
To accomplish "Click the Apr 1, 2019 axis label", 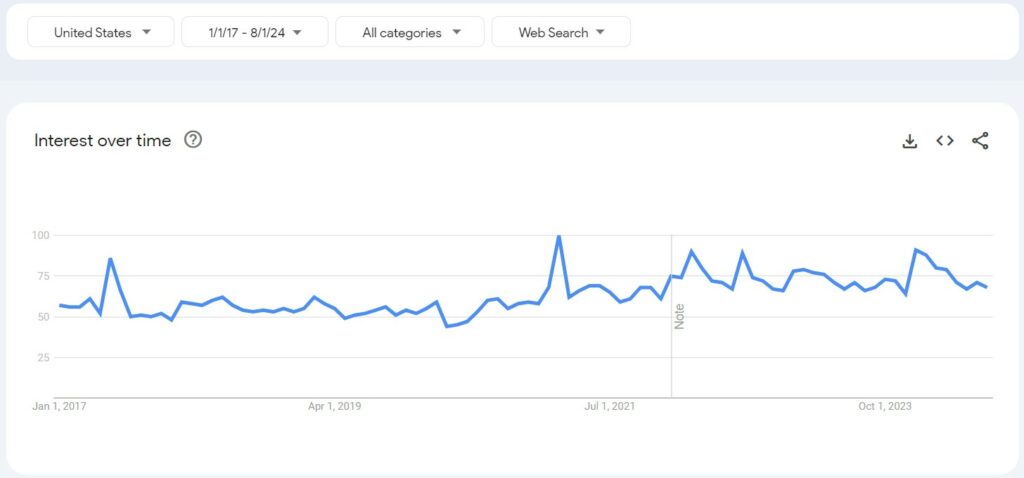I will click(x=334, y=406).
